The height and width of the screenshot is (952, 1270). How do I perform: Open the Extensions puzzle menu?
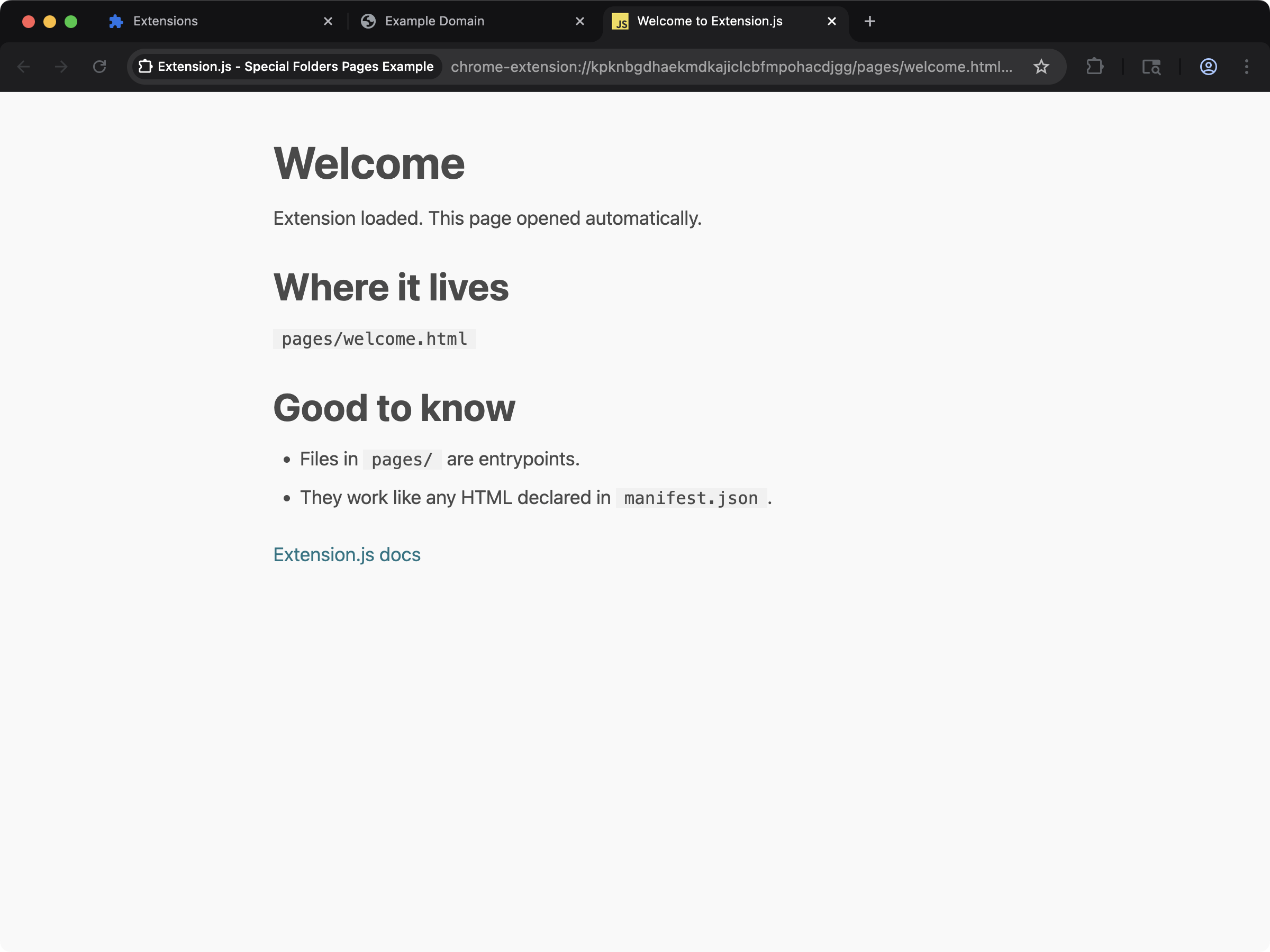1094,67
